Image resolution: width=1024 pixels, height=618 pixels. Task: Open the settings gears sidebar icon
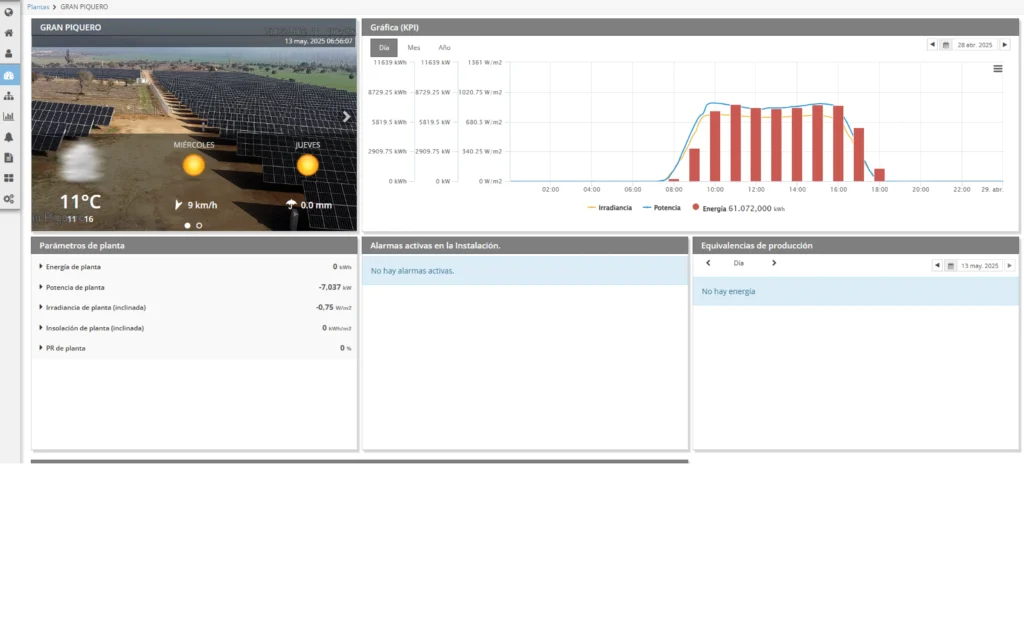9,199
